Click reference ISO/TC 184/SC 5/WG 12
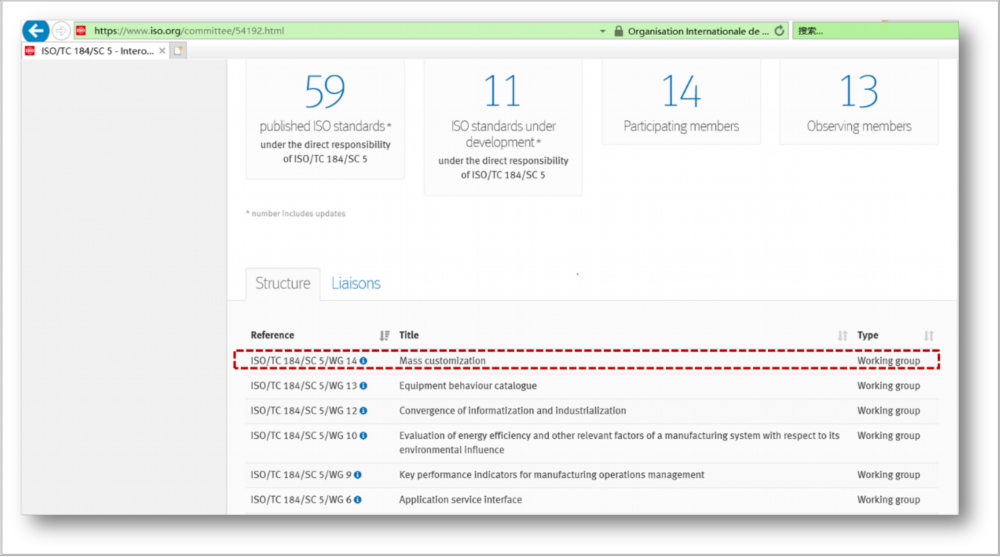Image resolution: width=1000 pixels, height=557 pixels. (304, 411)
